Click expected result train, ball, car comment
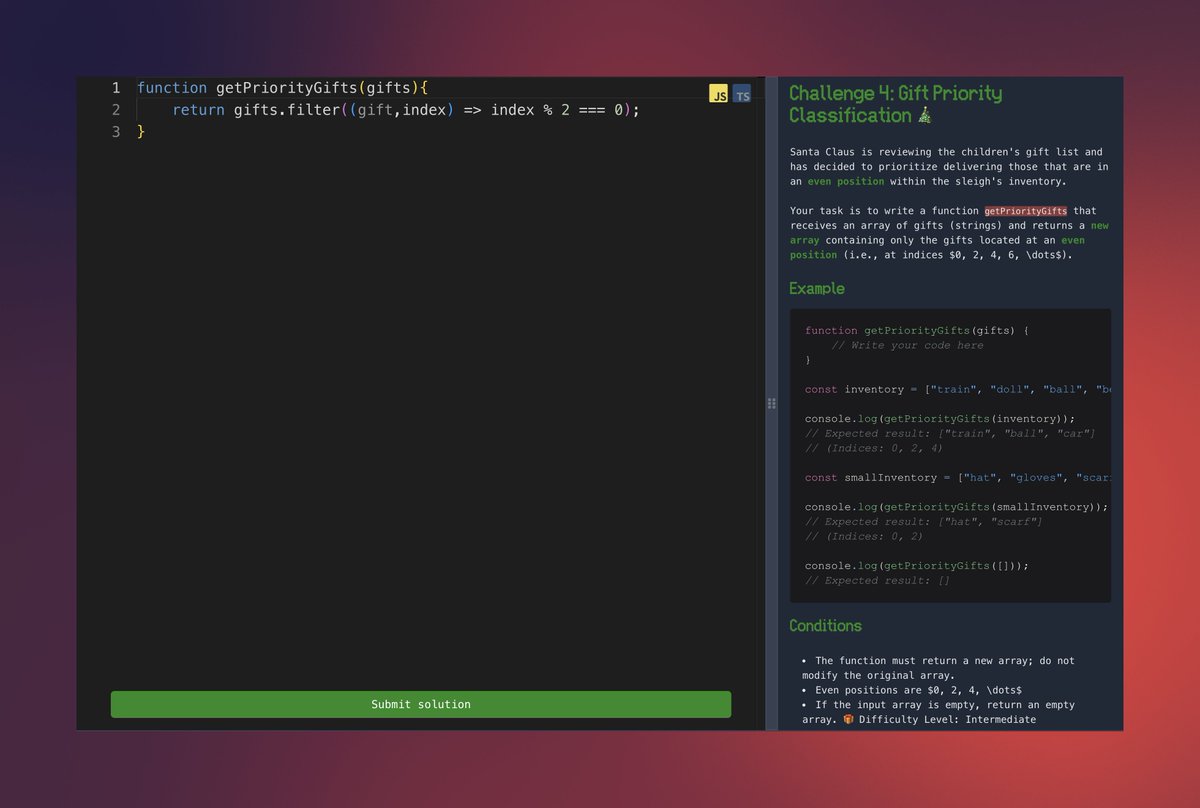 [x=950, y=433]
